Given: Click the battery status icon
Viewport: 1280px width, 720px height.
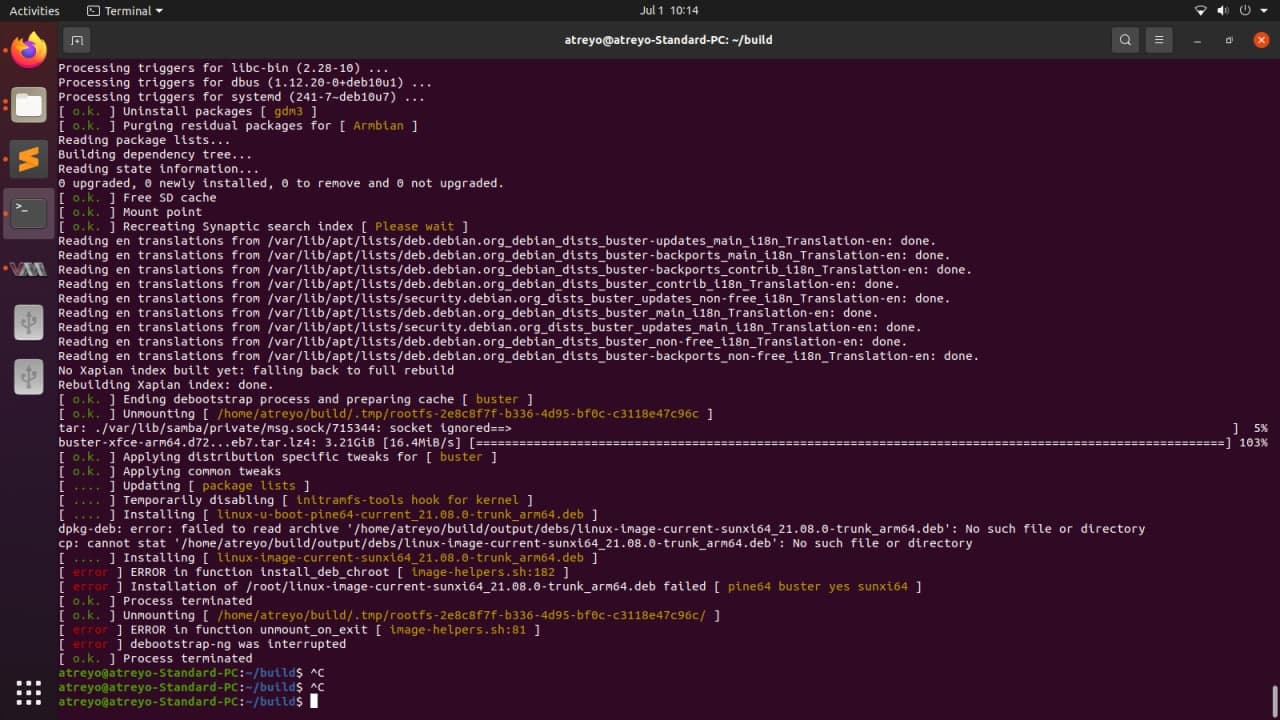Looking at the screenshot, I should pos(1243,11).
